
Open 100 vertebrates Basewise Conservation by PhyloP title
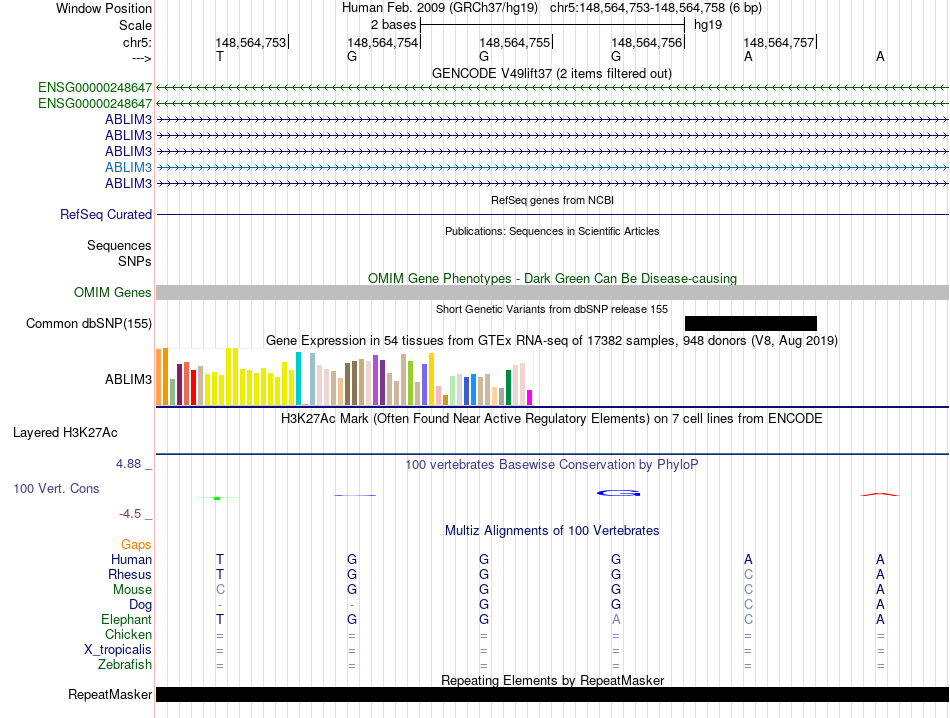click(552, 465)
